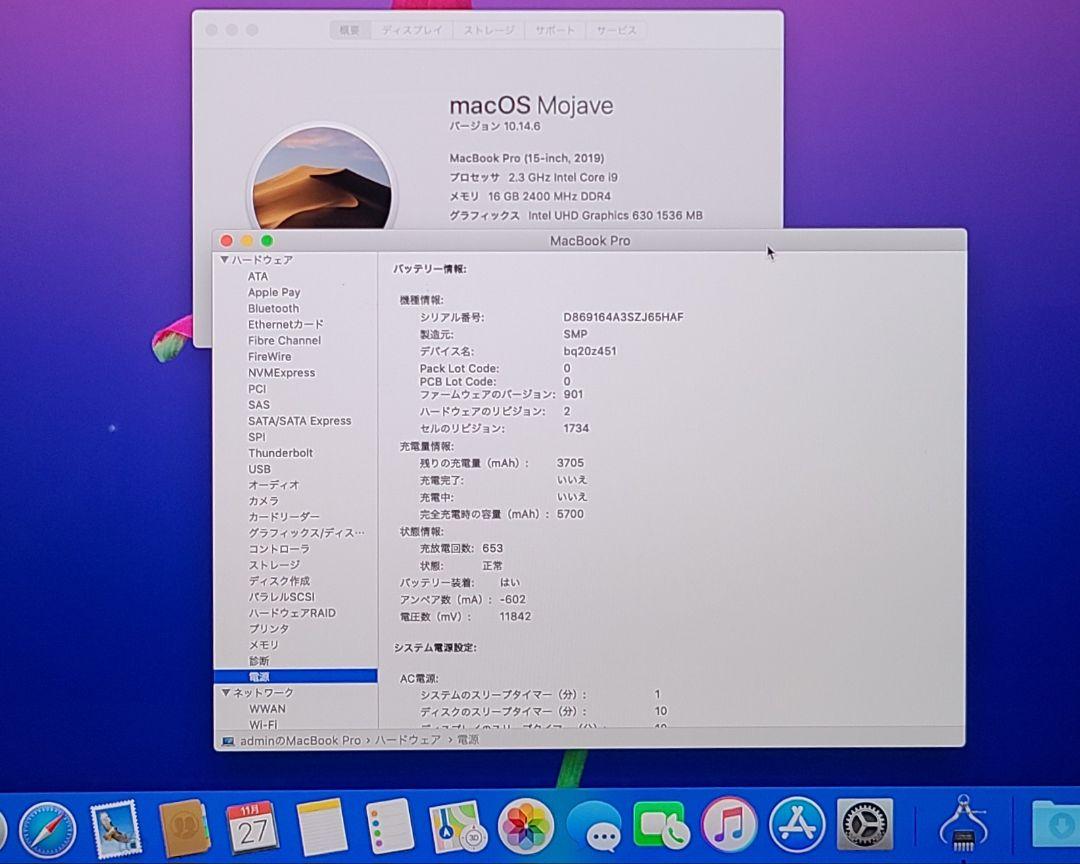1080x864 pixels.
Task: Close the MacBook Pro System Information window
Action: click(x=226, y=240)
